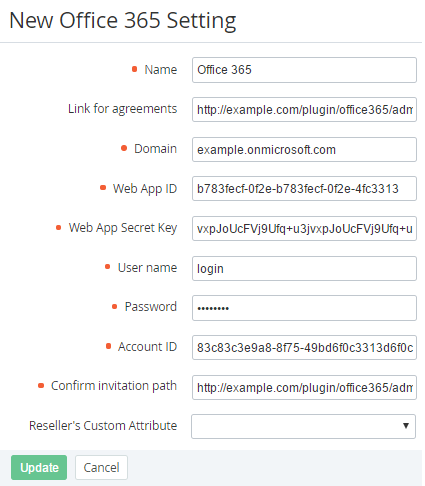Click the dropdown arrow for Reseller's Custom Attribute
The height and width of the screenshot is (486, 425).
point(406,426)
